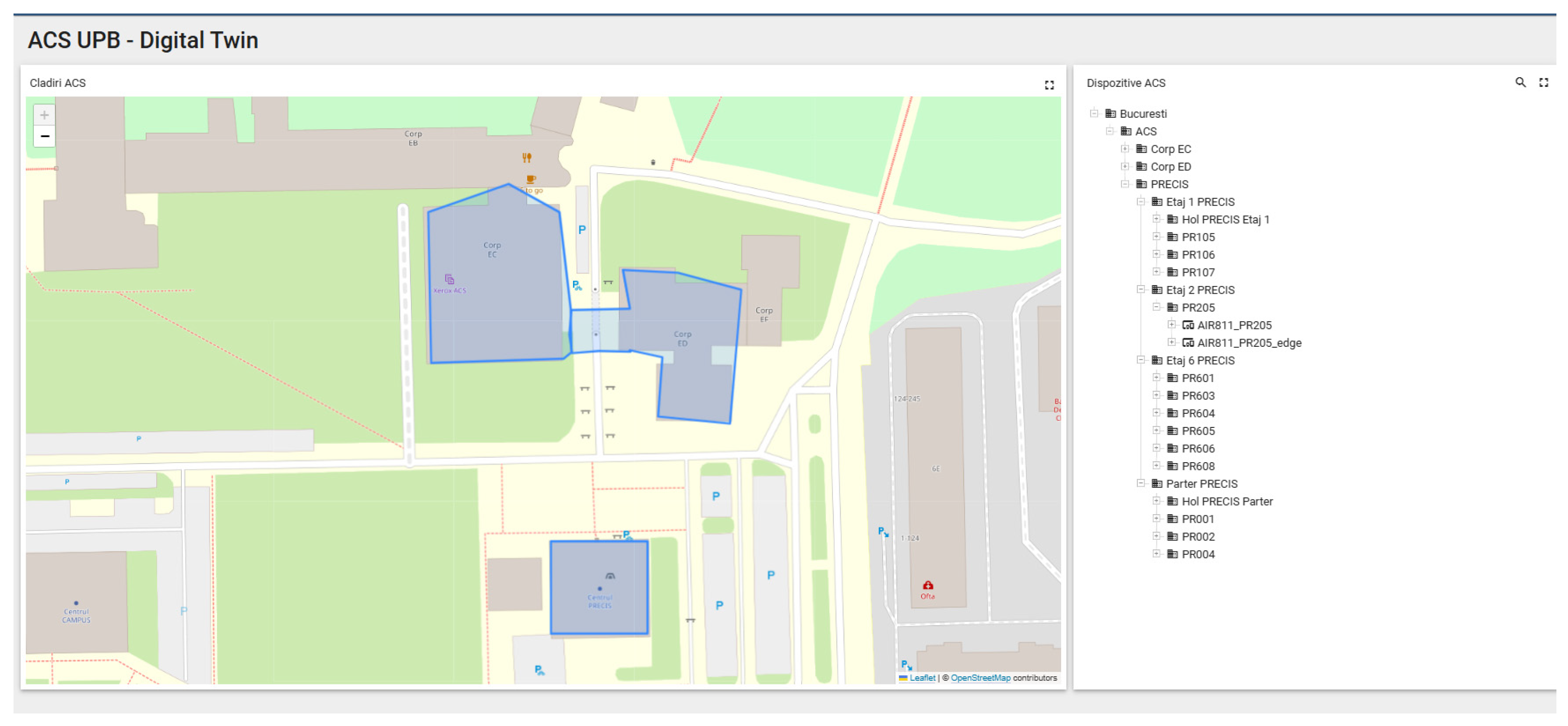Viewport: 1568px width, 726px height.
Task: Collapse the Etaj 6 PRECIS node
Action: (x=1141, y=360)
